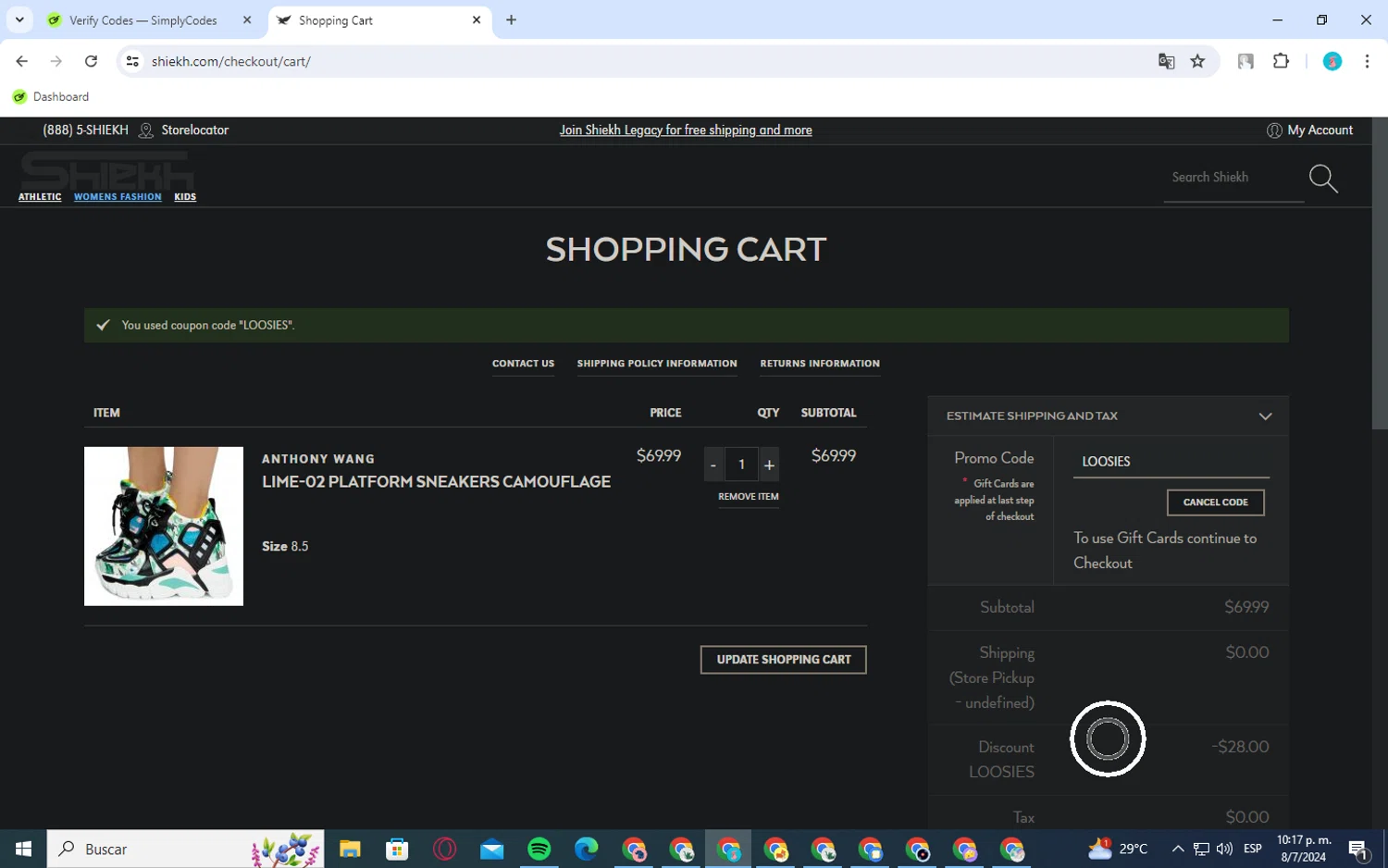
Task: Decrease quantity with minus button
Action: (x=713, y=465)
